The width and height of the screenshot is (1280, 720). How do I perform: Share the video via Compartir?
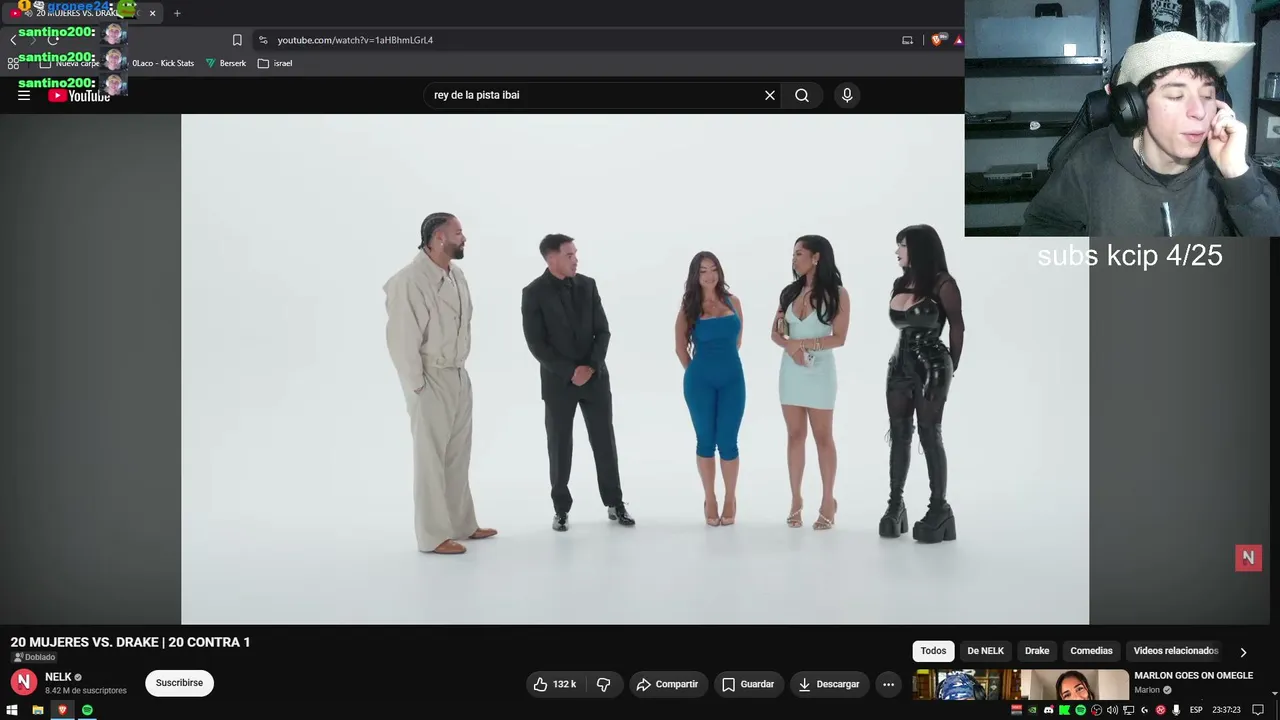[667, 684]
